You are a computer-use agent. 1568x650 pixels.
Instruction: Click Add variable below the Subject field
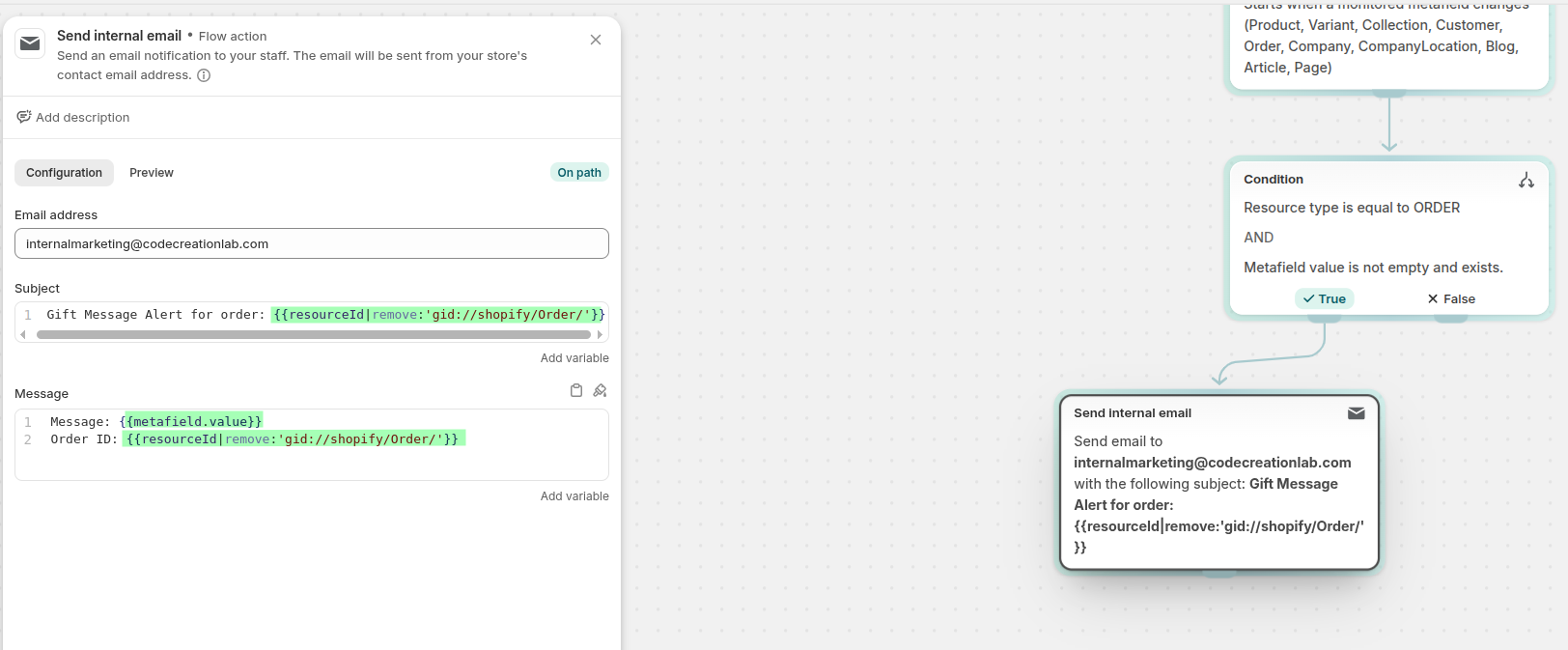(574, 358)
